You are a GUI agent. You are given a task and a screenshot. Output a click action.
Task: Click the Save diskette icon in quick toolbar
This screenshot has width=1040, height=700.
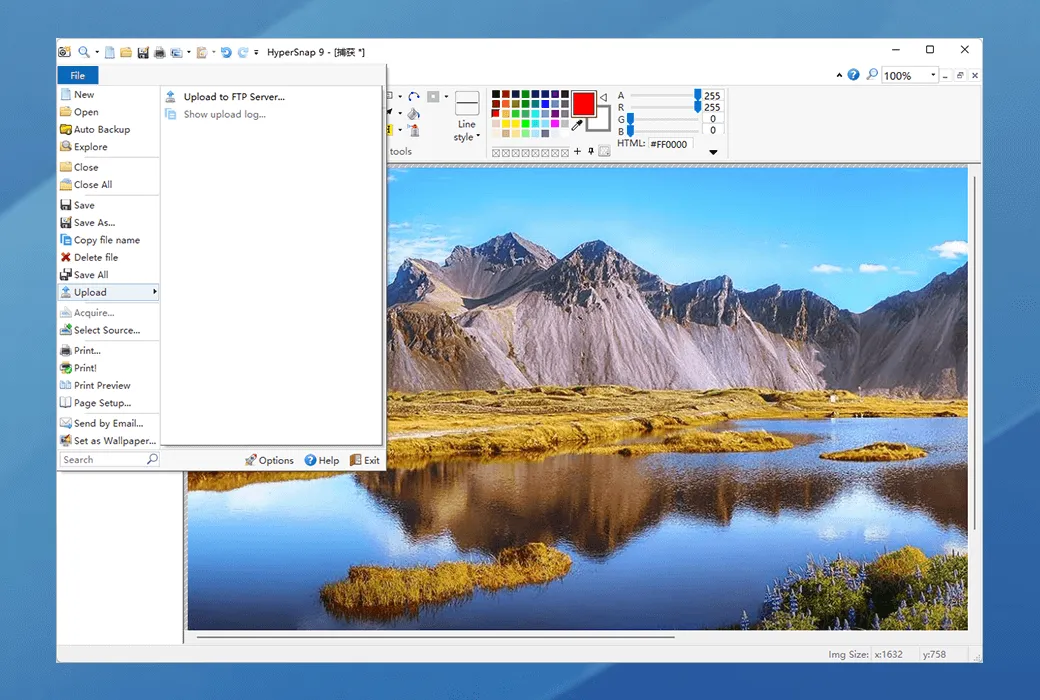(x=143, y=52)
